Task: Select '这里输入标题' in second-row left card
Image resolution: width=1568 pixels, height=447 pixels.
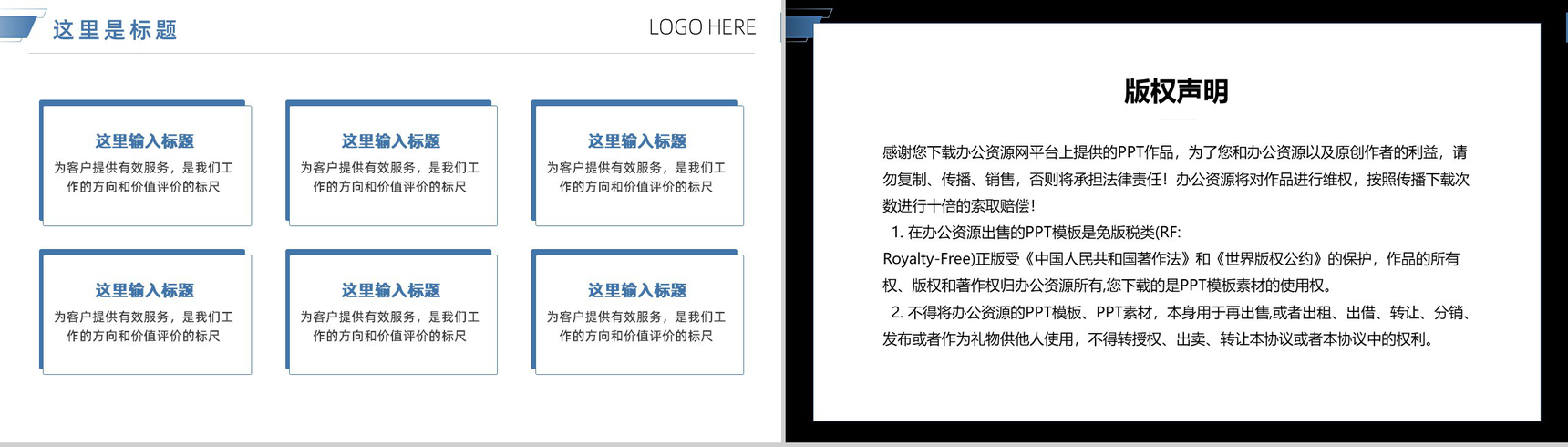Action: (144, 290)
